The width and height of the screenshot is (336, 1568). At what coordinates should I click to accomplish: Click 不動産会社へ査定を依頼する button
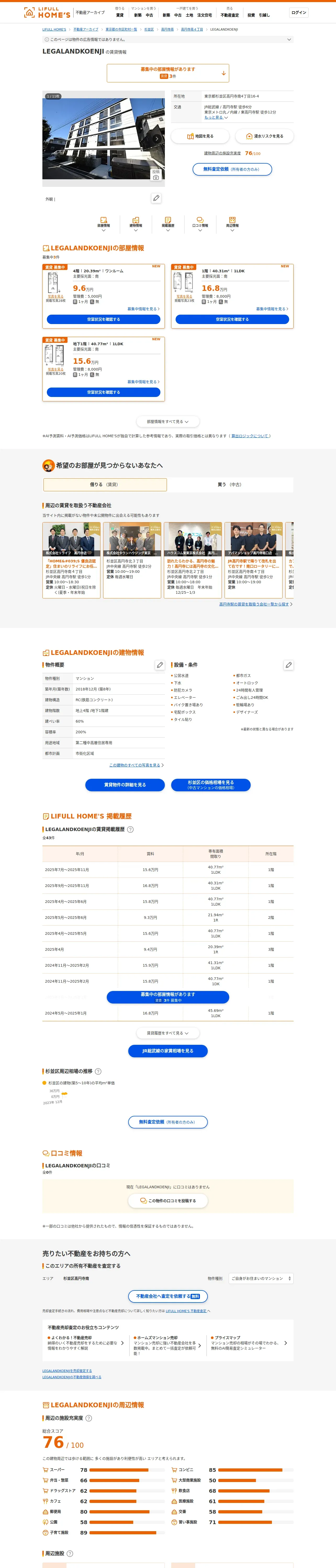168,1296
